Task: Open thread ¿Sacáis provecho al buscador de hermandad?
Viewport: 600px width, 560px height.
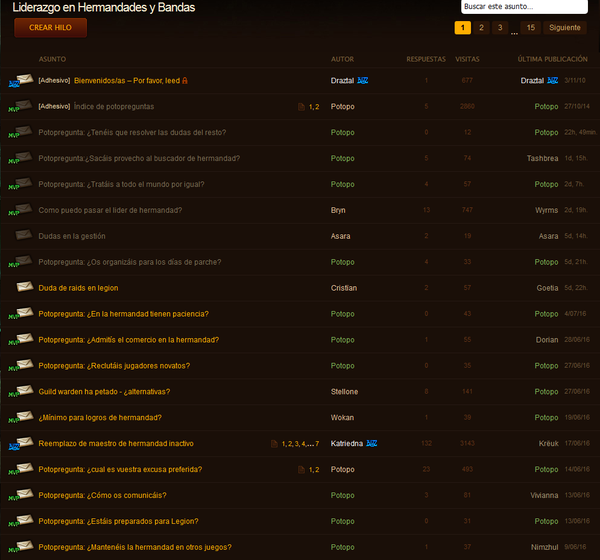Action: [x=139, y=158]
